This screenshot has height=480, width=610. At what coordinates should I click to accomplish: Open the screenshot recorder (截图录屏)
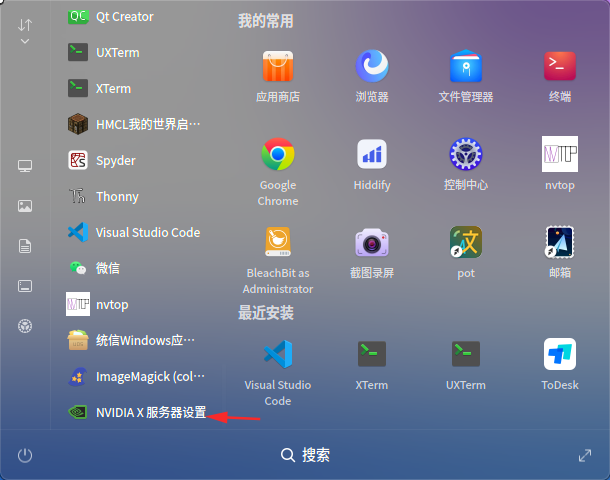point(372,243)
